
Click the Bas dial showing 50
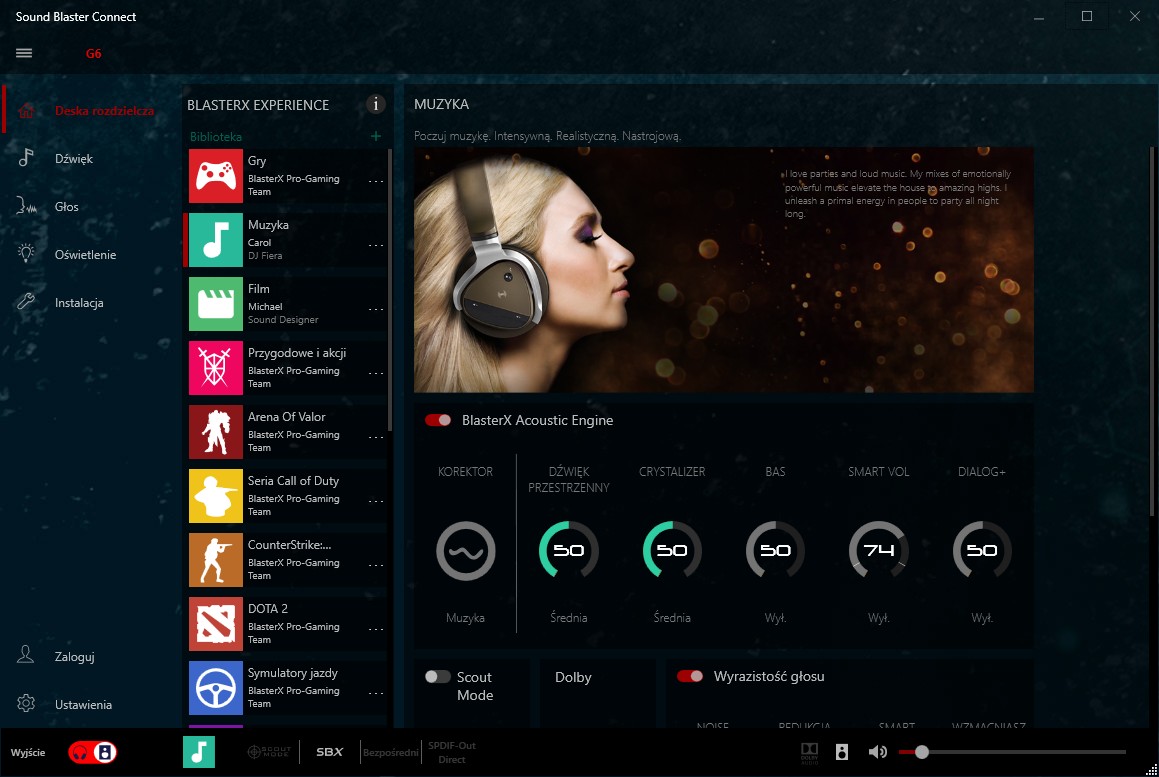click(x=775, y=551)
